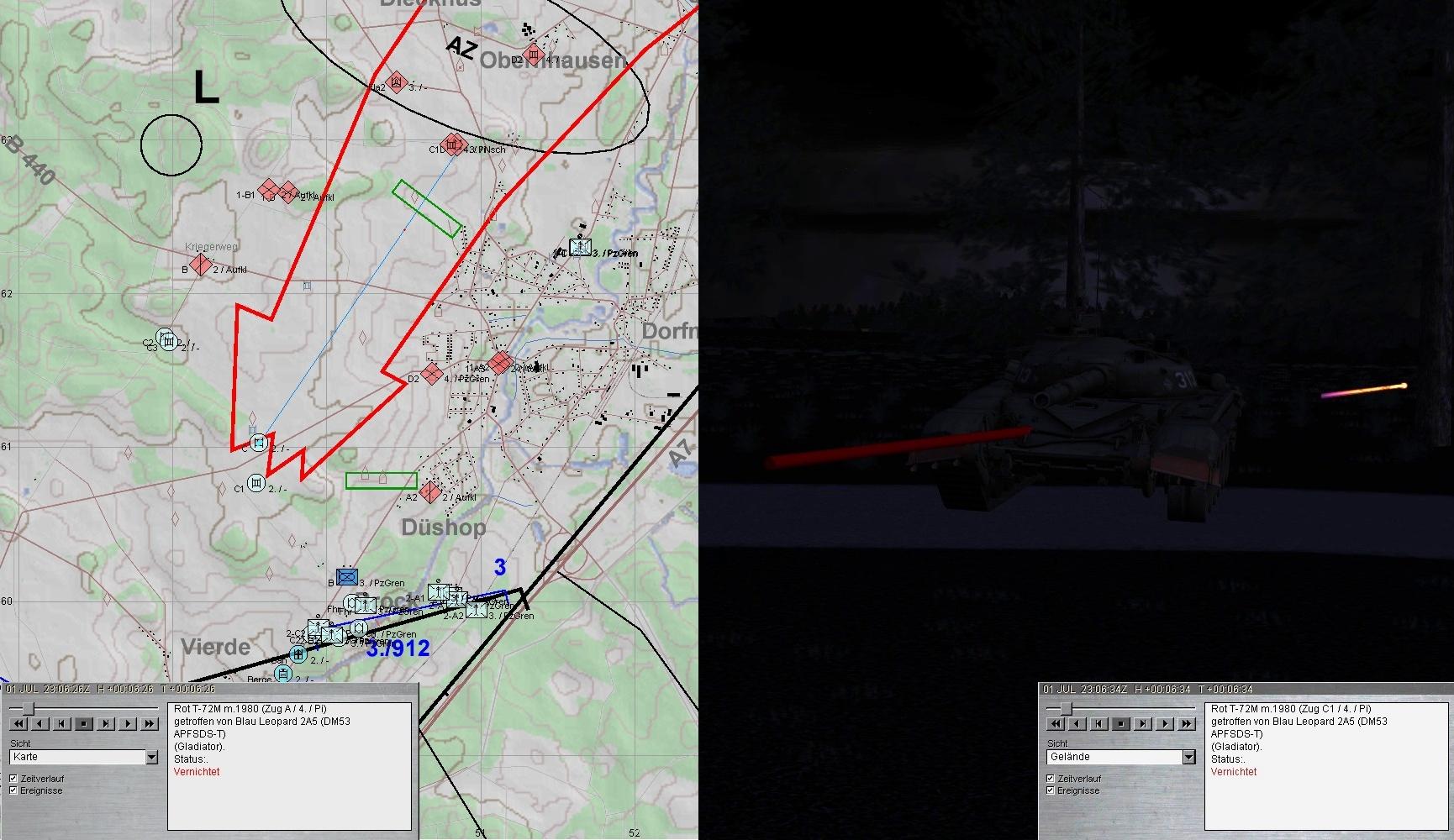Toggle Ereignisse checkbox in the Gelände panel
Screen dimensions: 1454x840
coord(1051,790)
